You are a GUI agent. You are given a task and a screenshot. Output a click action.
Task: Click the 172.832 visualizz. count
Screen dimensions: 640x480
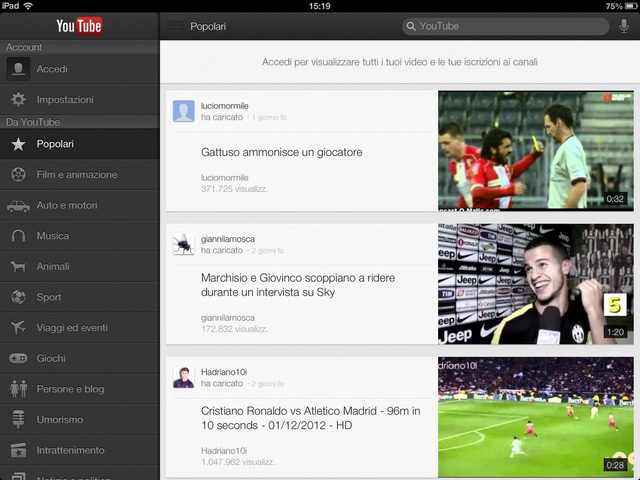pyautogui.click(x=234, y=329)
